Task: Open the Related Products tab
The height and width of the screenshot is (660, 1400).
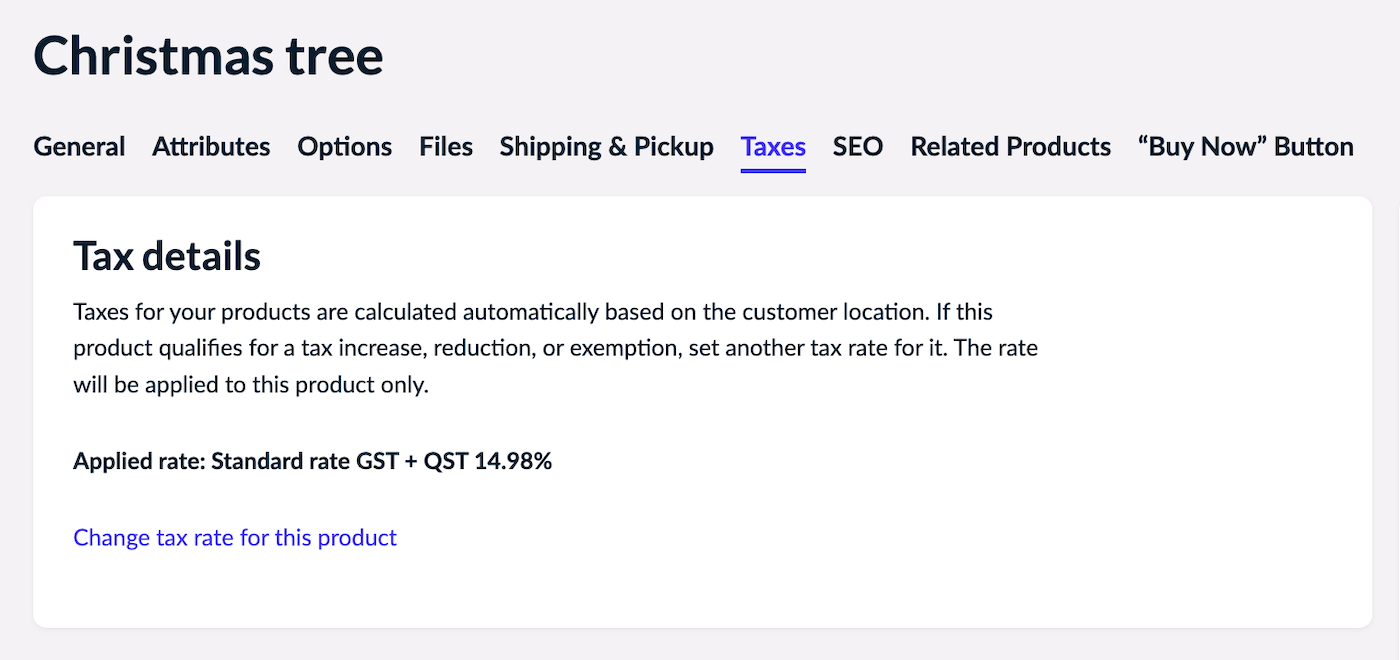Action: (1010, 147)
